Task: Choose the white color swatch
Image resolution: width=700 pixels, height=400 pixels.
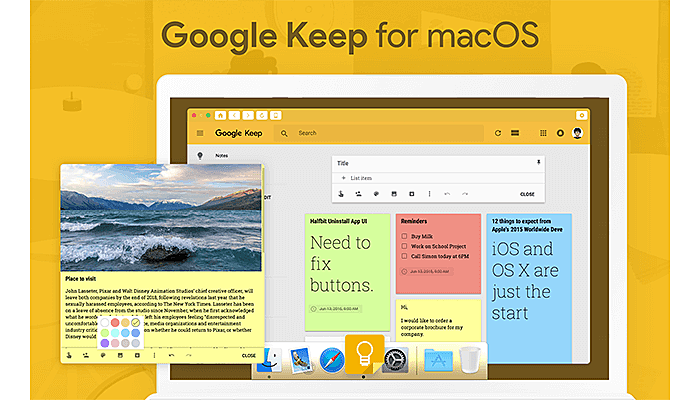Action: coord(104,322)
